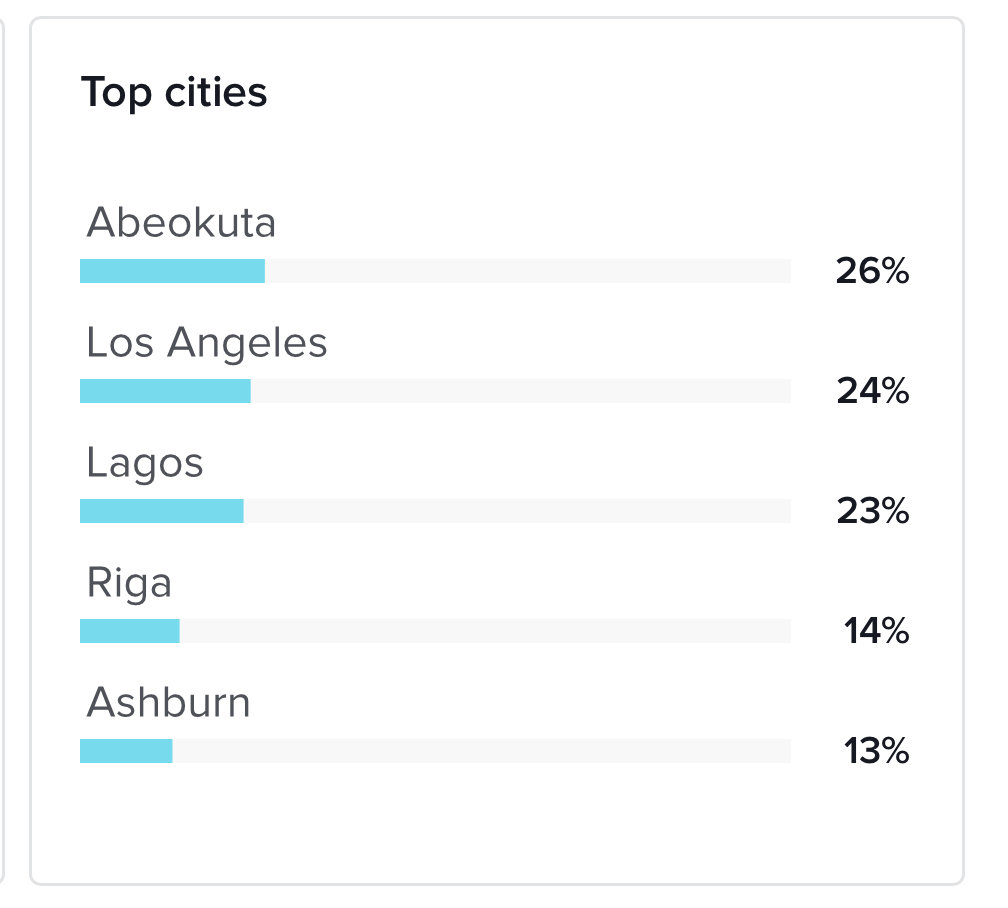Click the blue filled Riga bar
1008x908 pixels.
pyautogui.click(x=129, y=631)
